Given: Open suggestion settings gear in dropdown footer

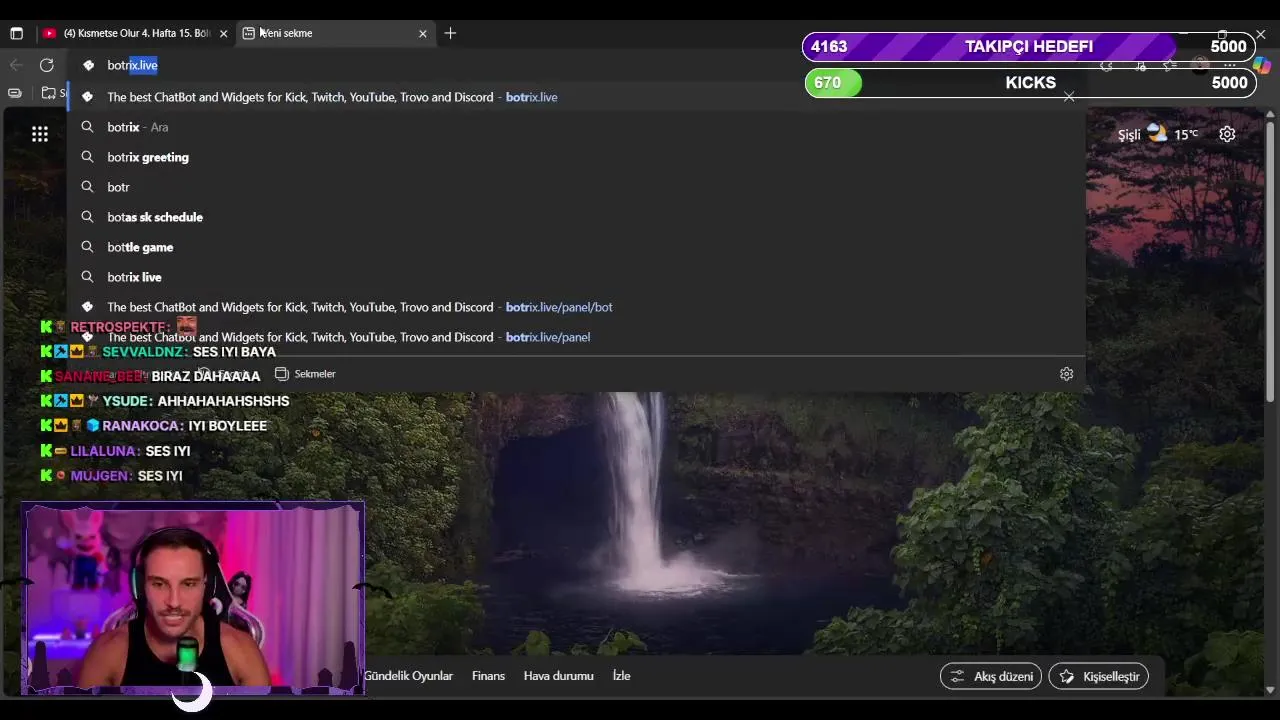Looking at the screenshot, I should [x=1066, y=374].
